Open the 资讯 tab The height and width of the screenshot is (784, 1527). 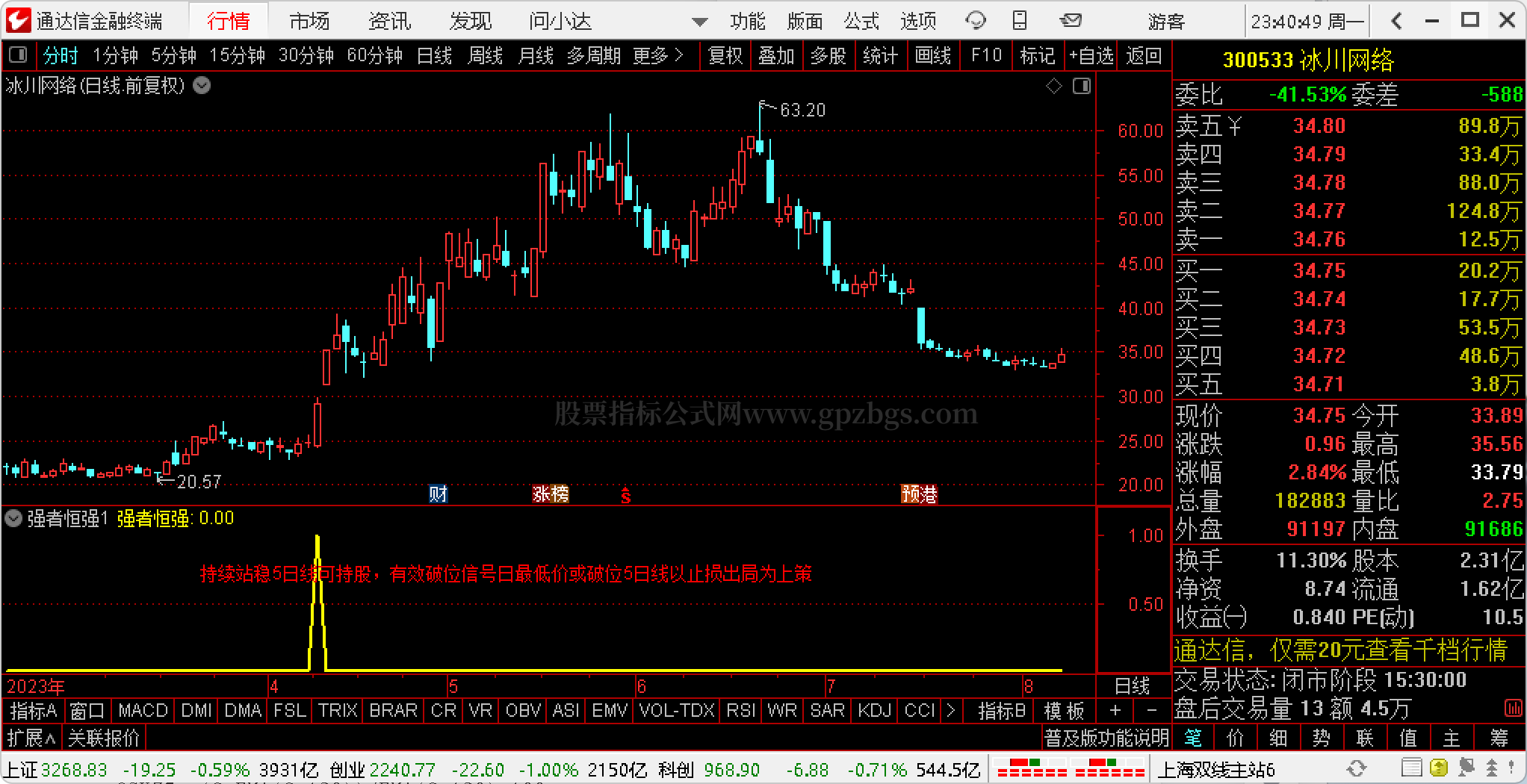390,21
